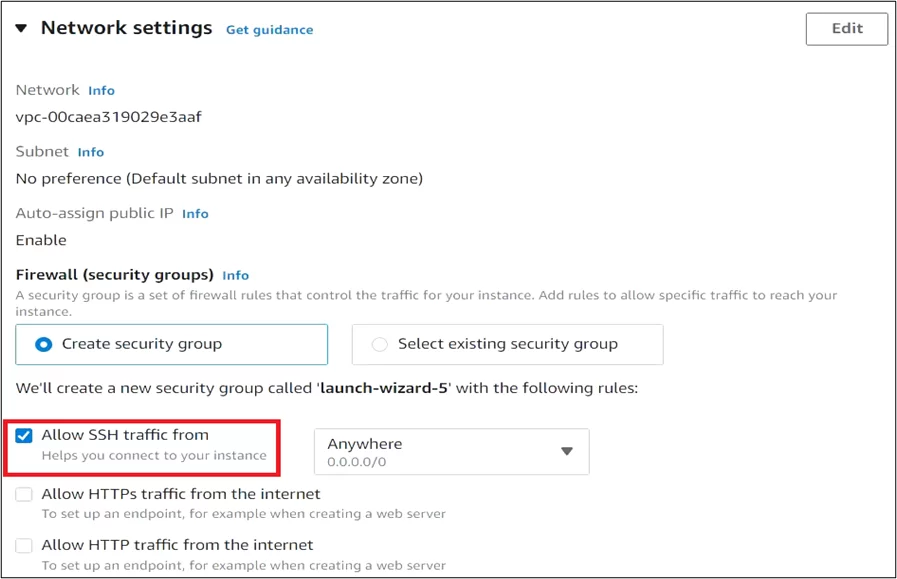This screenshot has height=579, width=897.
Task: Open the Get guidance link
Action: pyautogui.click(x=269, y=30)
